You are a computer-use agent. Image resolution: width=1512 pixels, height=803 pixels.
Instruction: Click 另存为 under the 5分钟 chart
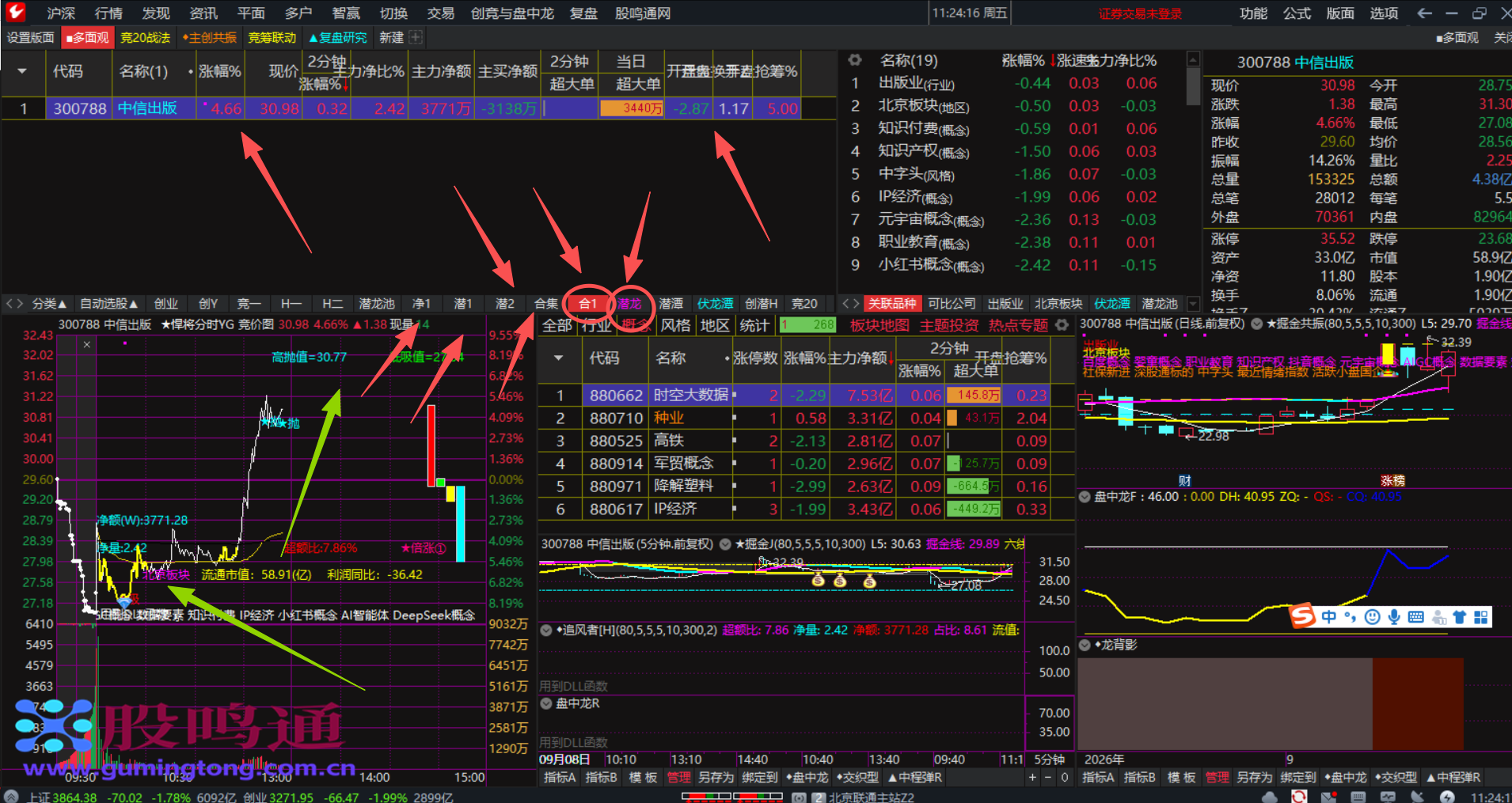point(716,778)
